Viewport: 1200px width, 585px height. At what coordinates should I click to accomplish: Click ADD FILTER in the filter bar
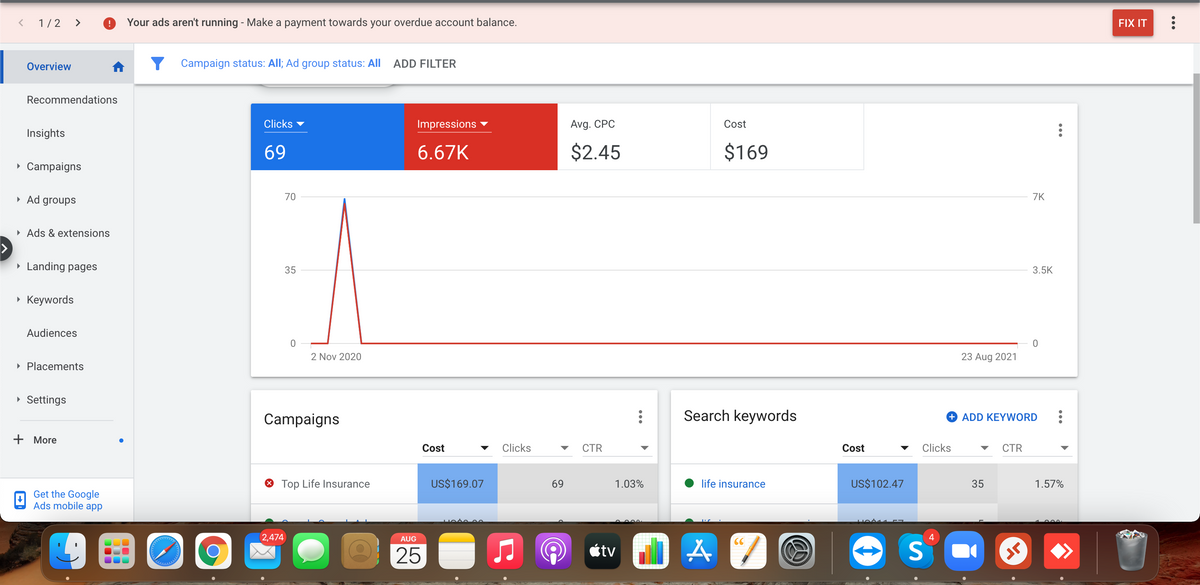pyautogui.click(x=425, y=63)
